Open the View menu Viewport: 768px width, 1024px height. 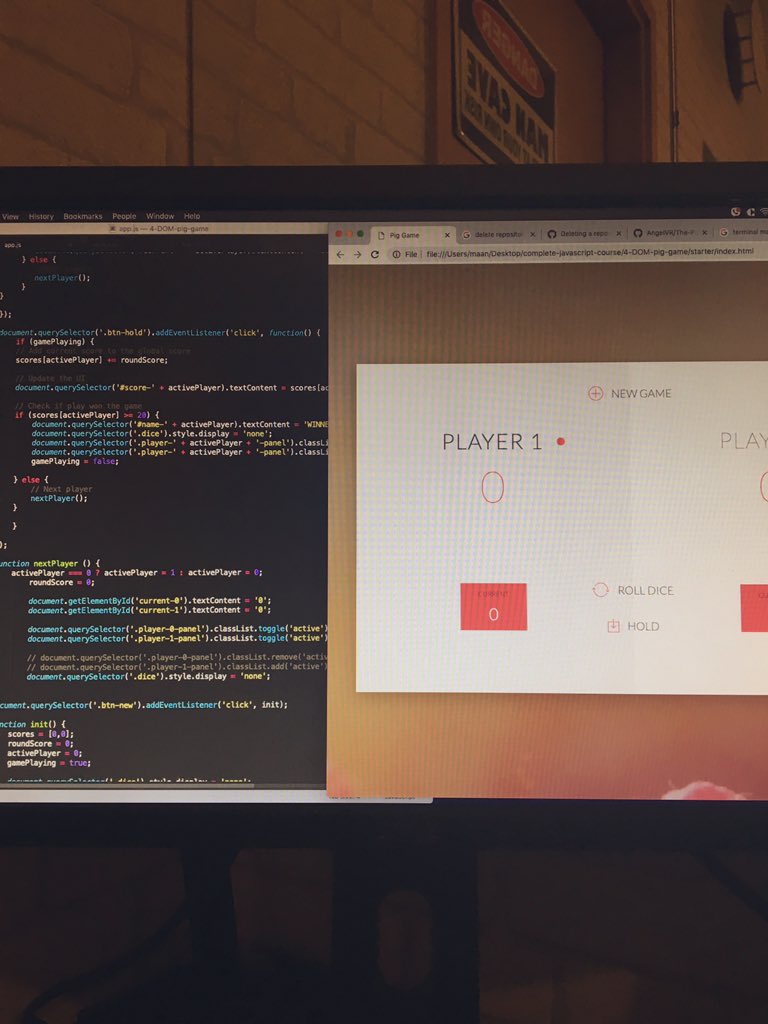point(10,216)
